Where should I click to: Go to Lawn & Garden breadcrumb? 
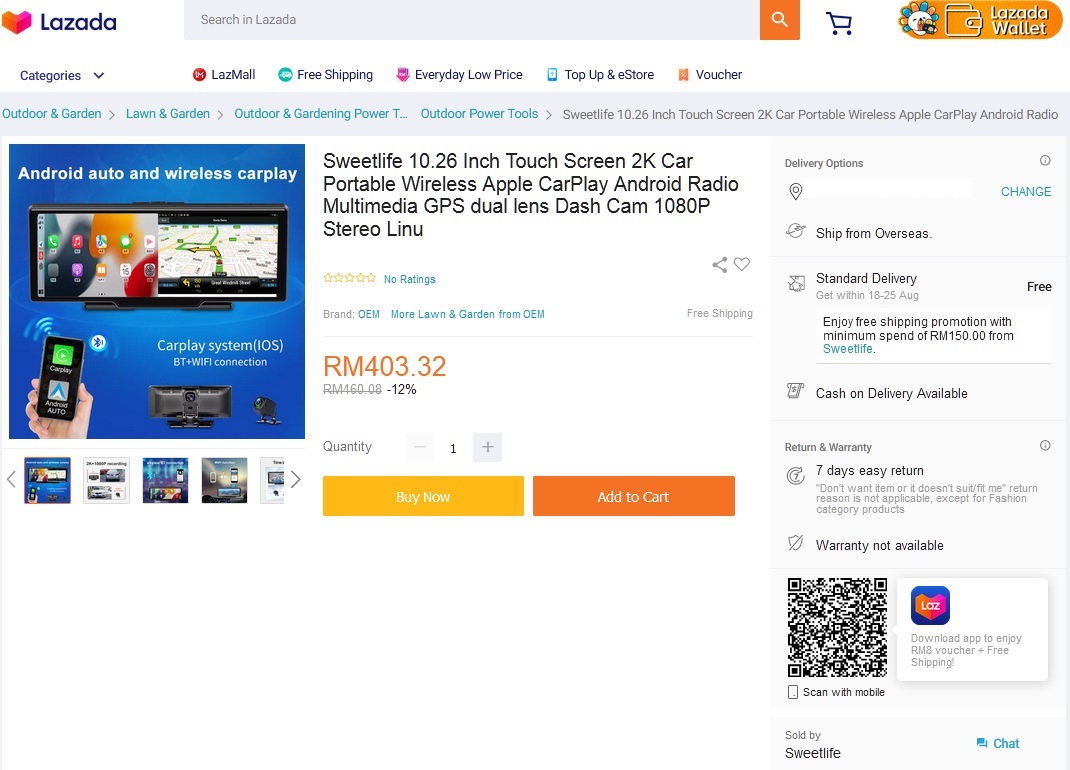[168, 114]
